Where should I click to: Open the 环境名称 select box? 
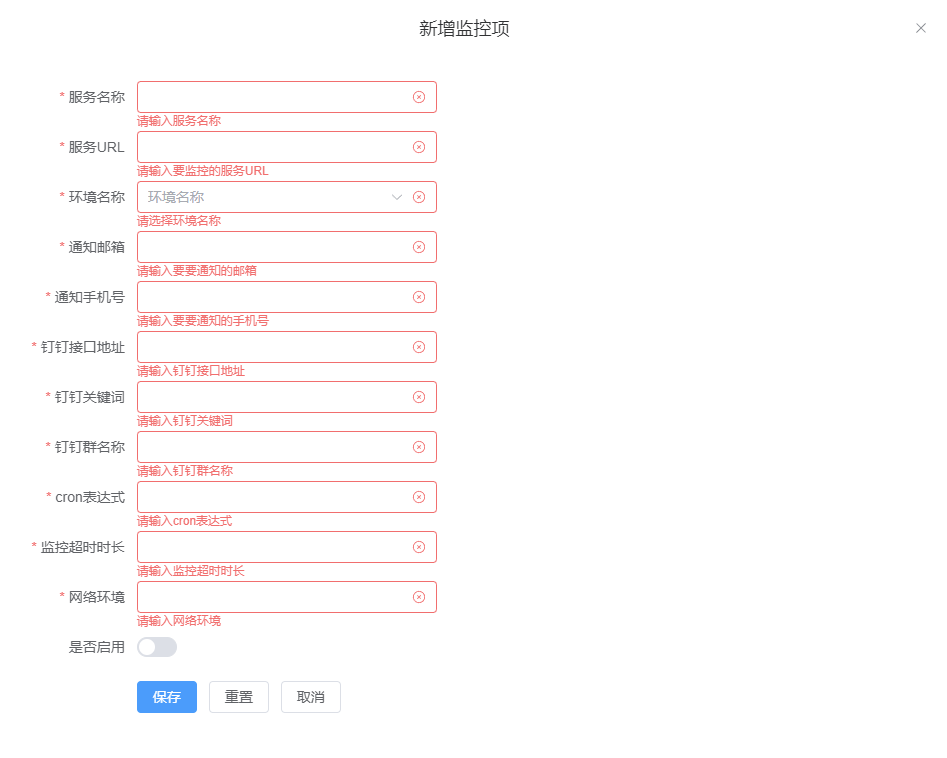point(265,197)
